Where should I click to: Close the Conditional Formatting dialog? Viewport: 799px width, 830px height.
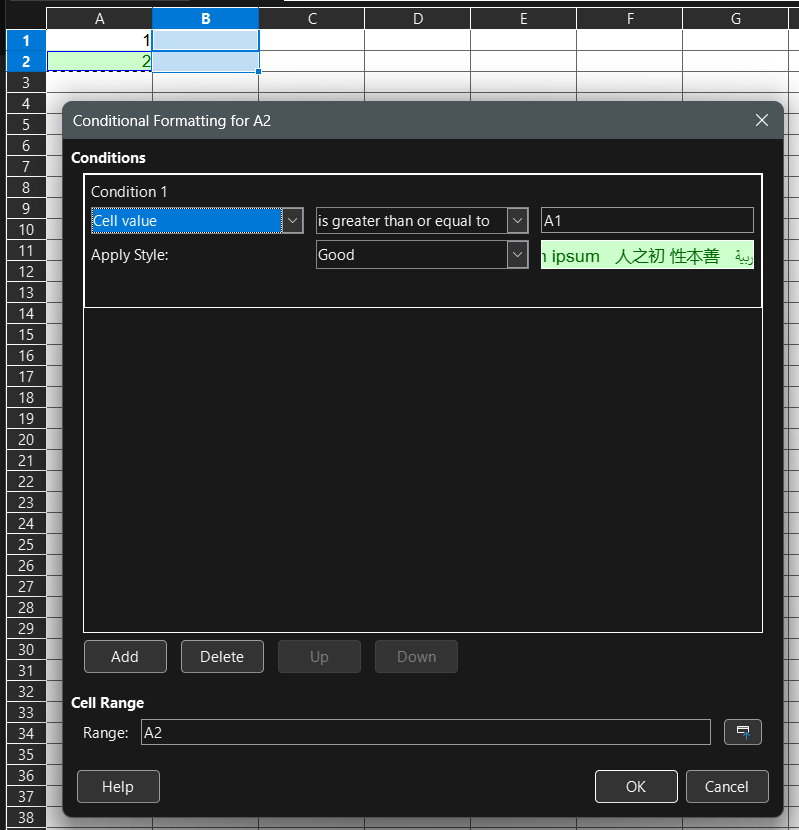click(761, 120)
